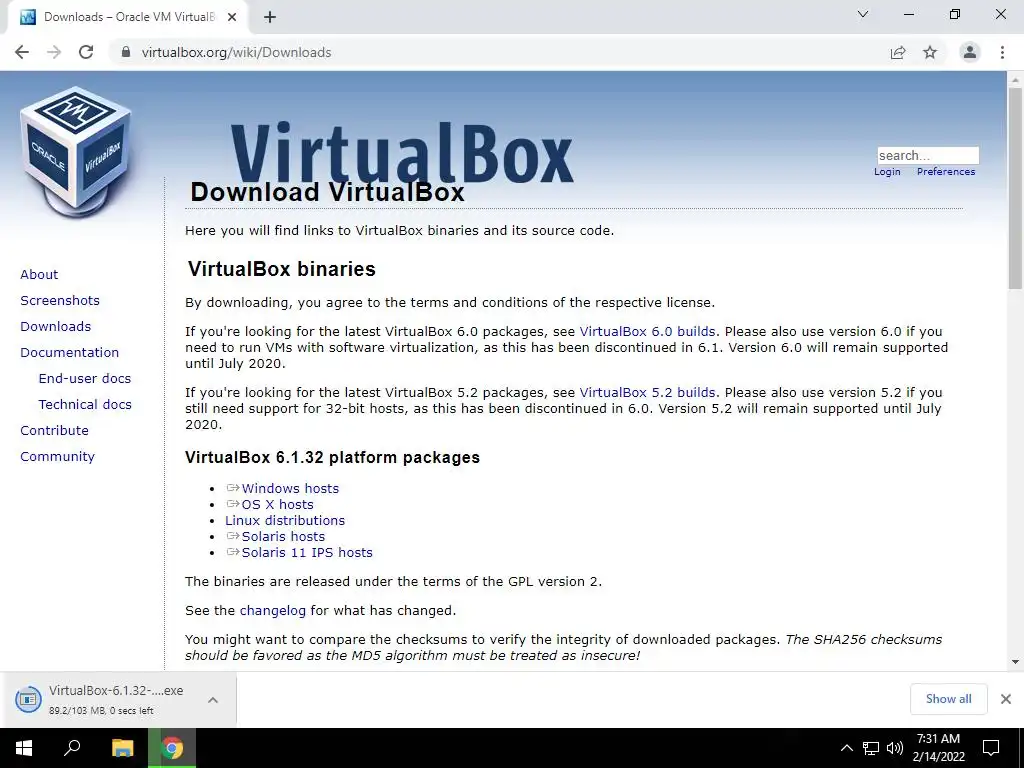Show hidden system tray icons

pyautogui.click(x=846, y=748)
